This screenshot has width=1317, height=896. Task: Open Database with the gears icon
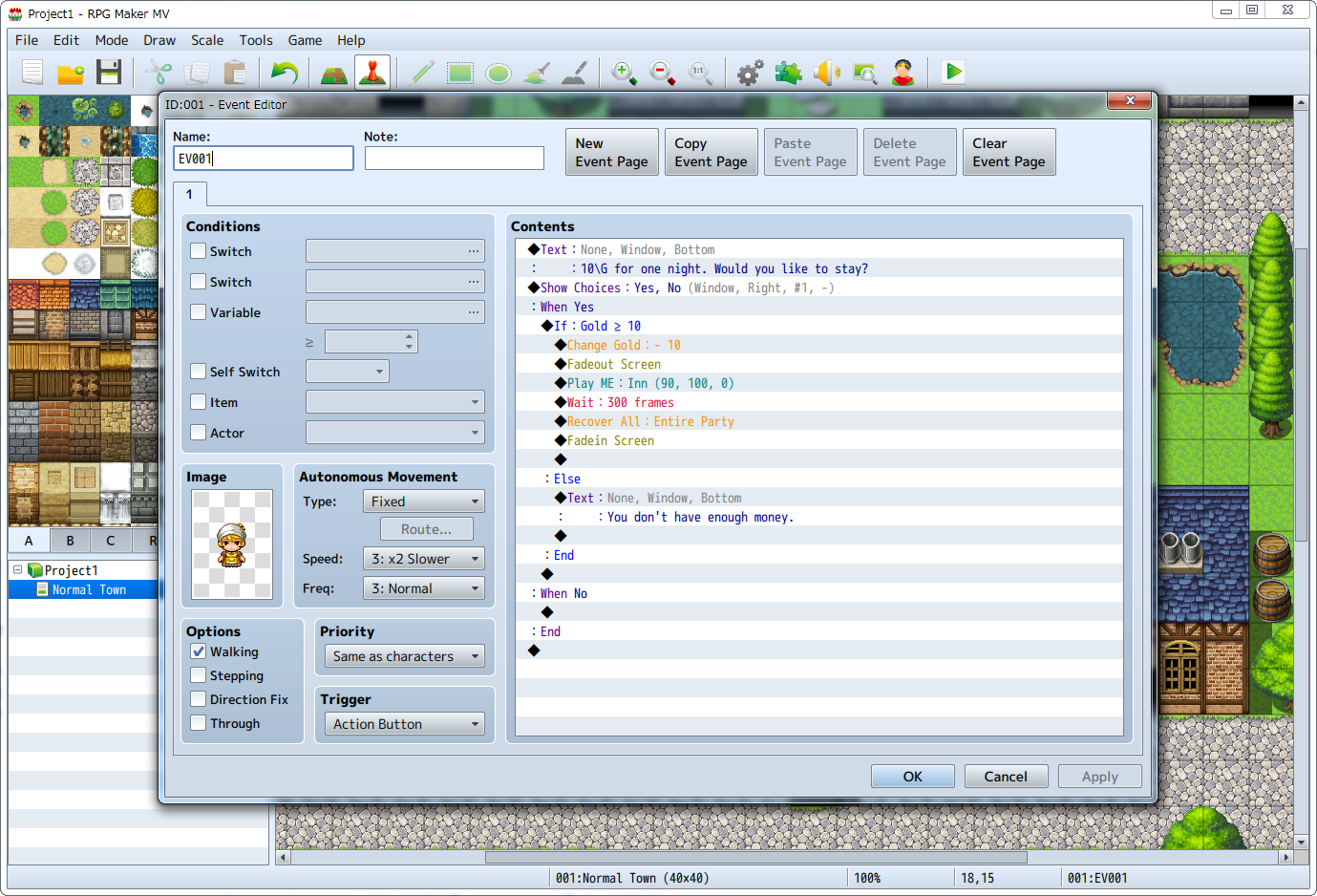pyautogui.click(x=750, y=73)
